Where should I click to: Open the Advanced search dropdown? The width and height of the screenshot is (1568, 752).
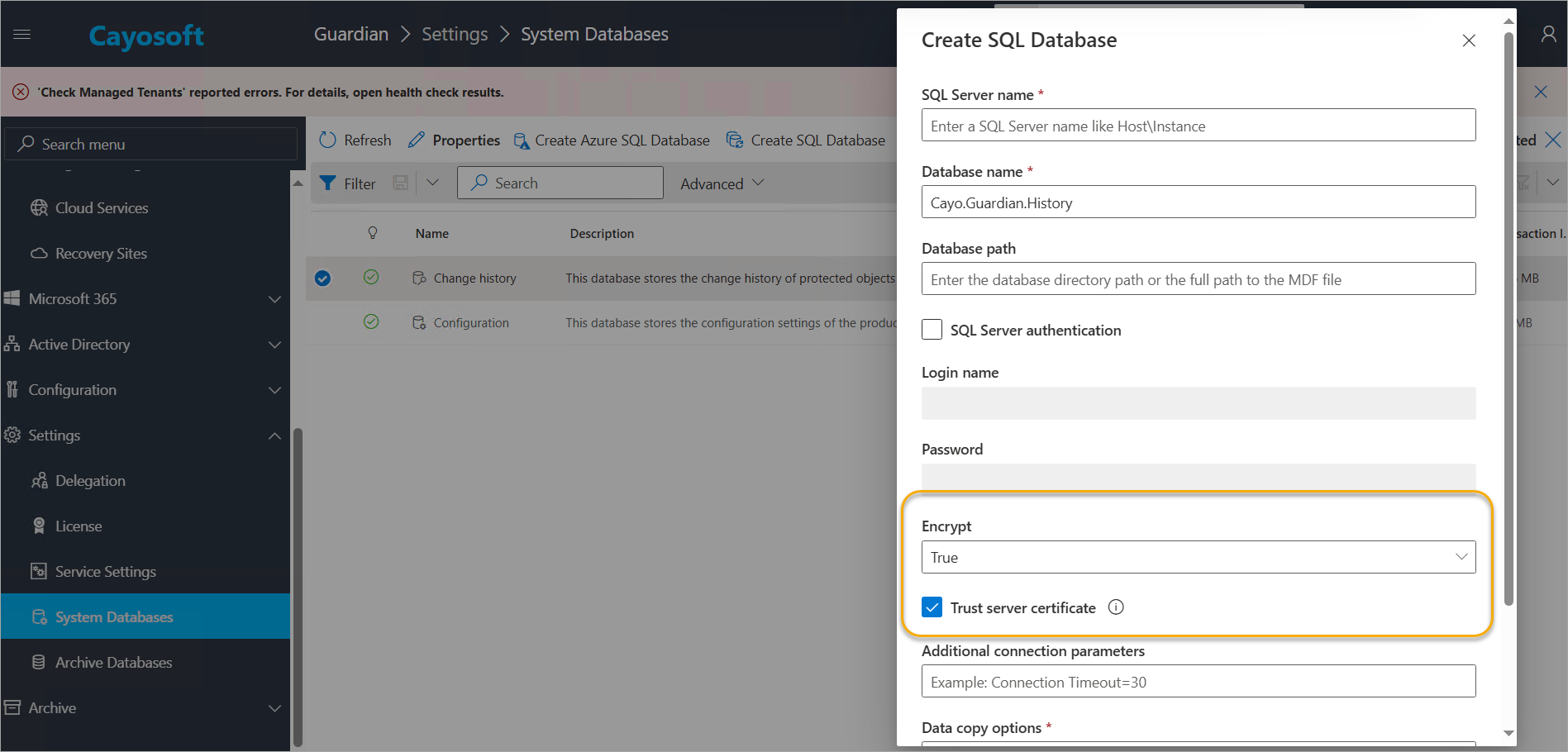[722, 183]
